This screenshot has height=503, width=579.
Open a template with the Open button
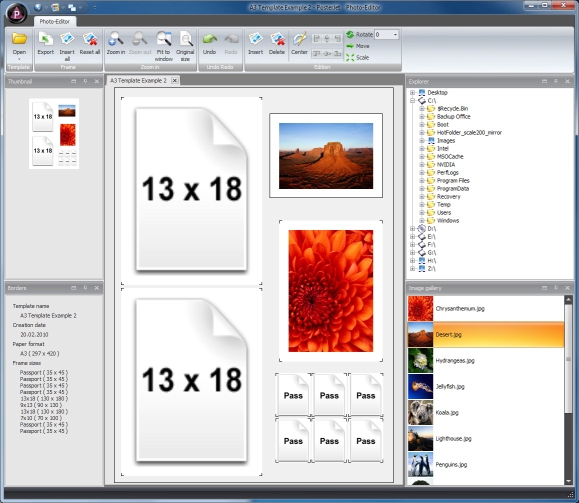point(19,46)
